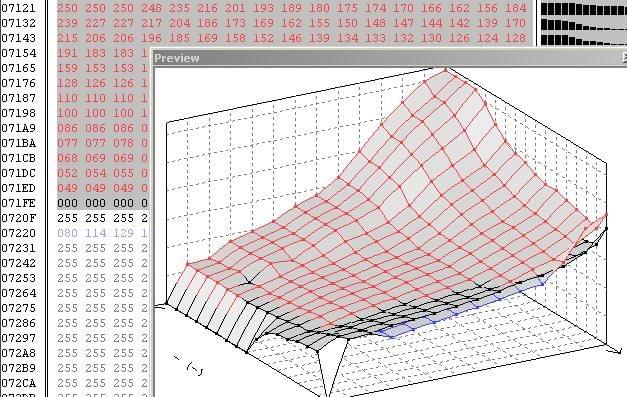The height and width of the screenshot is (397, 627).
Task: Click the bar graph beside row 07143
Action: pyautogui.click(x=583, y=40)
